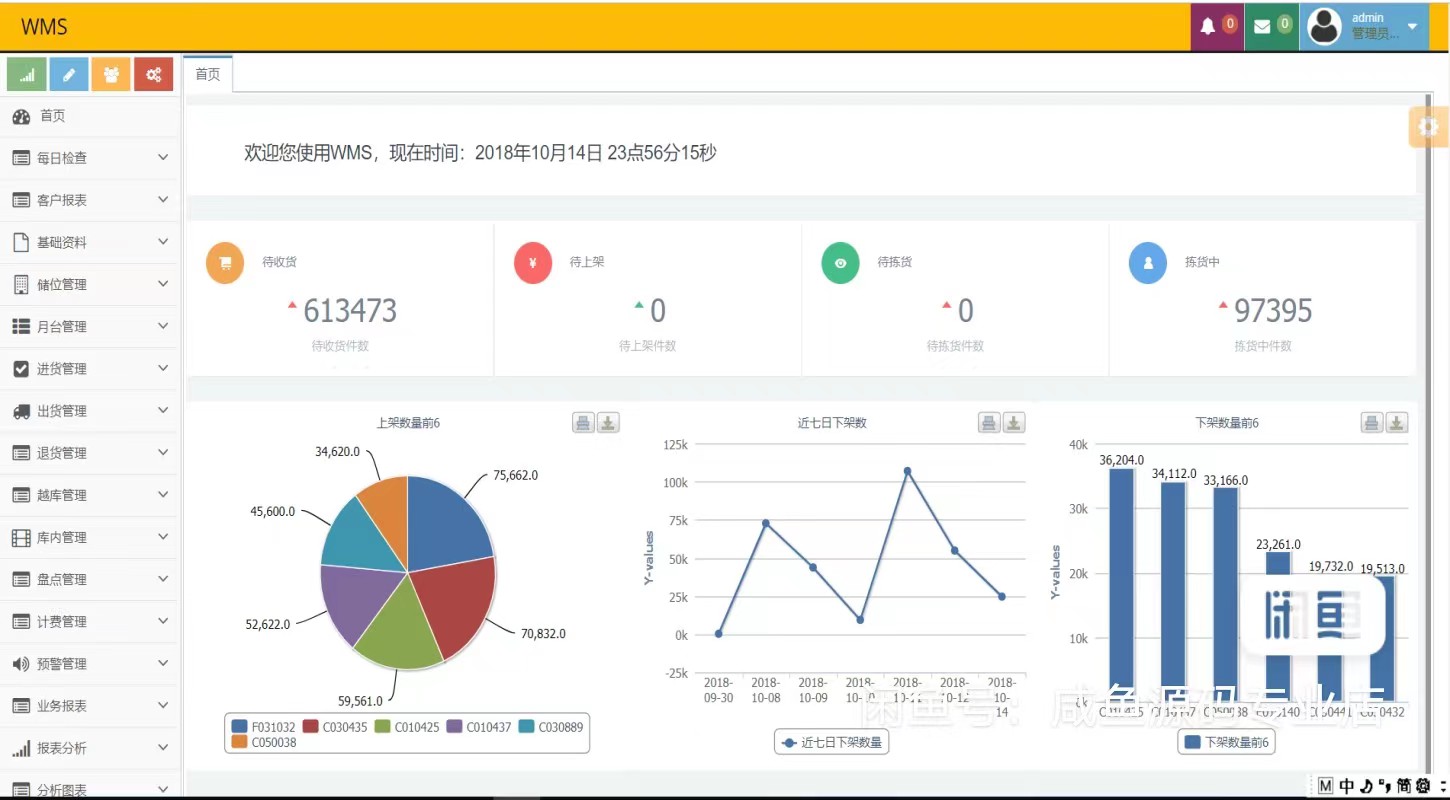Expand the 盘点管理 menu chevron
The height and width of the screenshot is (800, 1450).
(x=163, y=579)
